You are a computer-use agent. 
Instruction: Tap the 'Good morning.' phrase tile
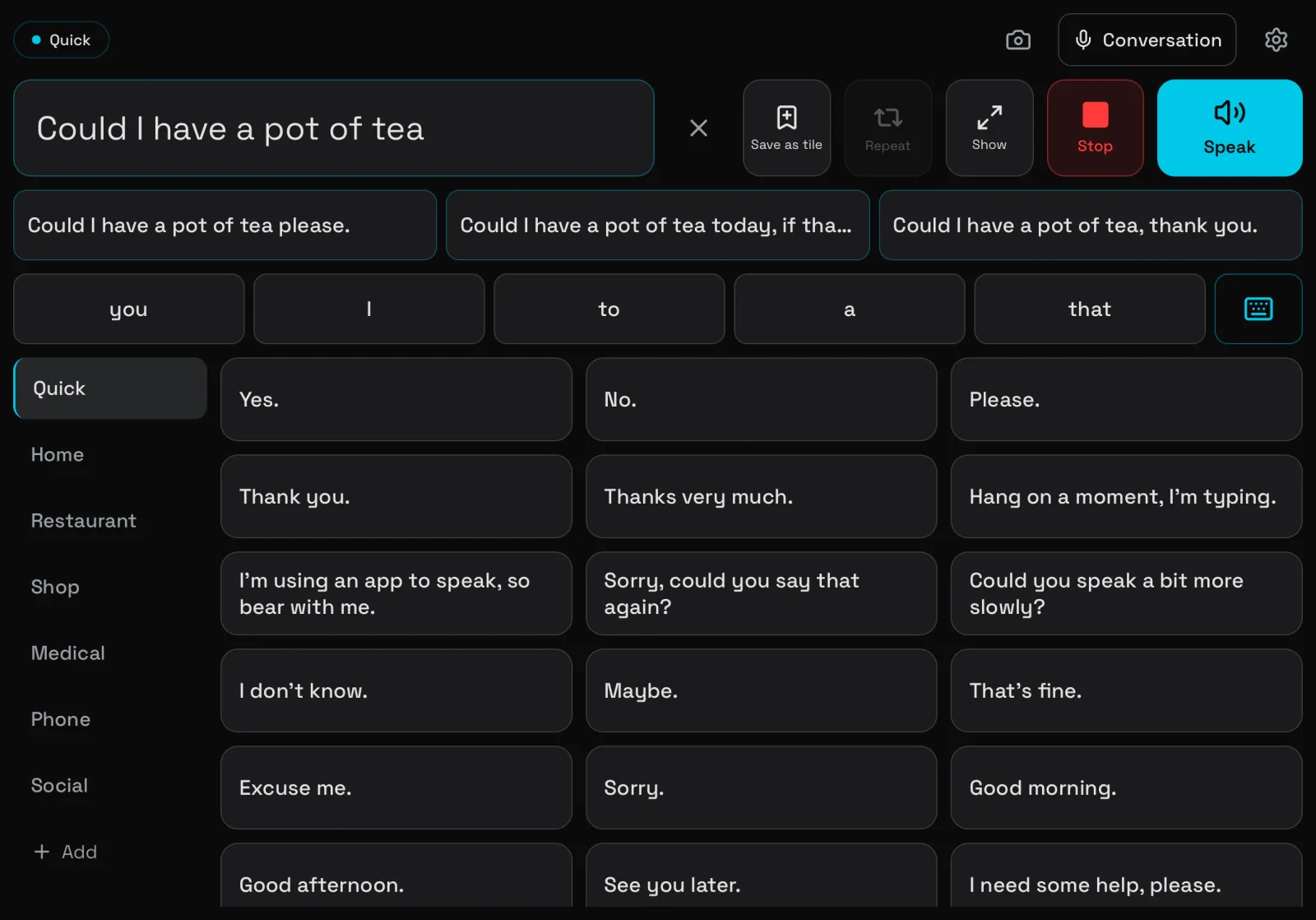pos(1126,788)
